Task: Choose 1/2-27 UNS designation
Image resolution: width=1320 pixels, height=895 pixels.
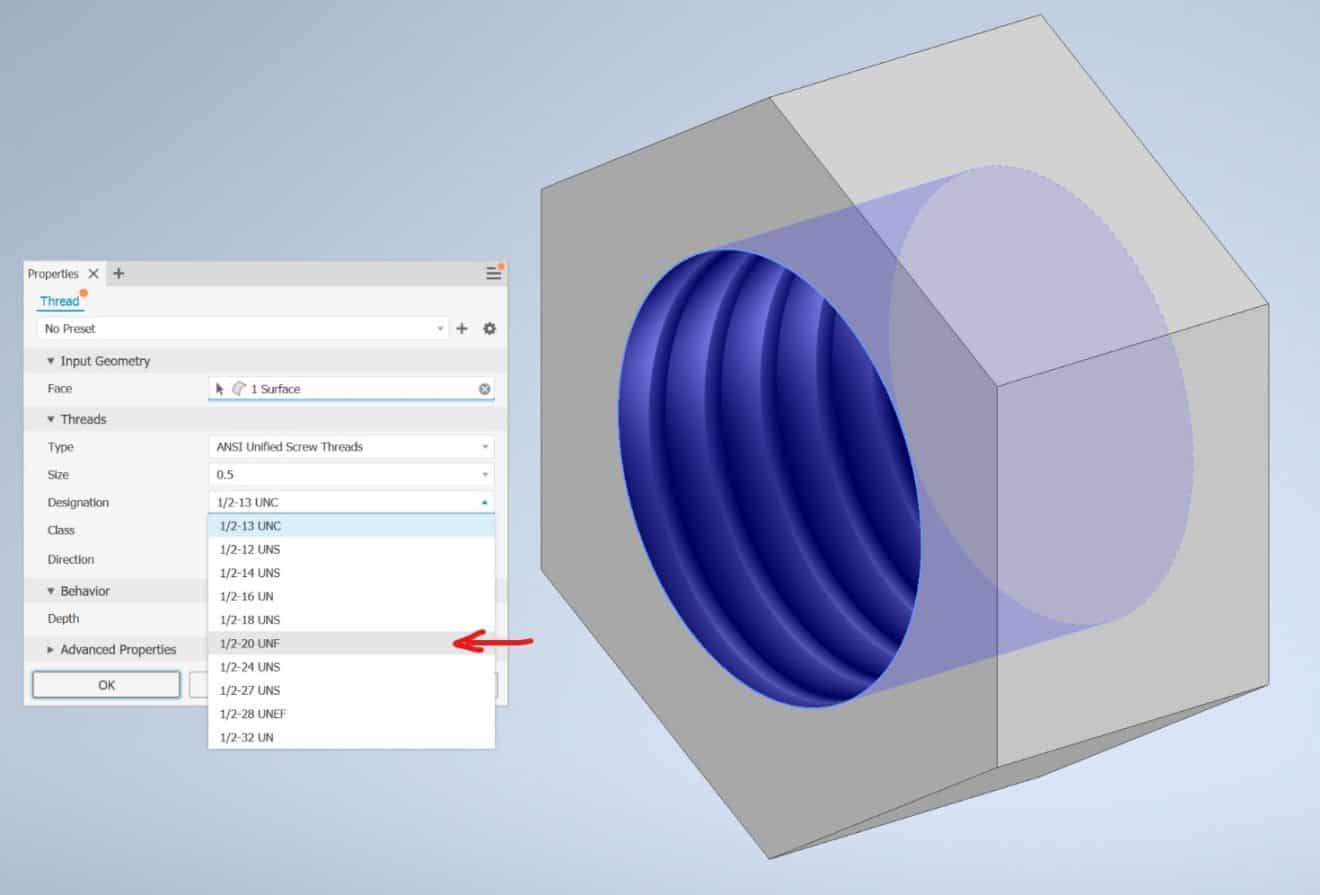Action: pyautogui.click(x=351, y=690)
